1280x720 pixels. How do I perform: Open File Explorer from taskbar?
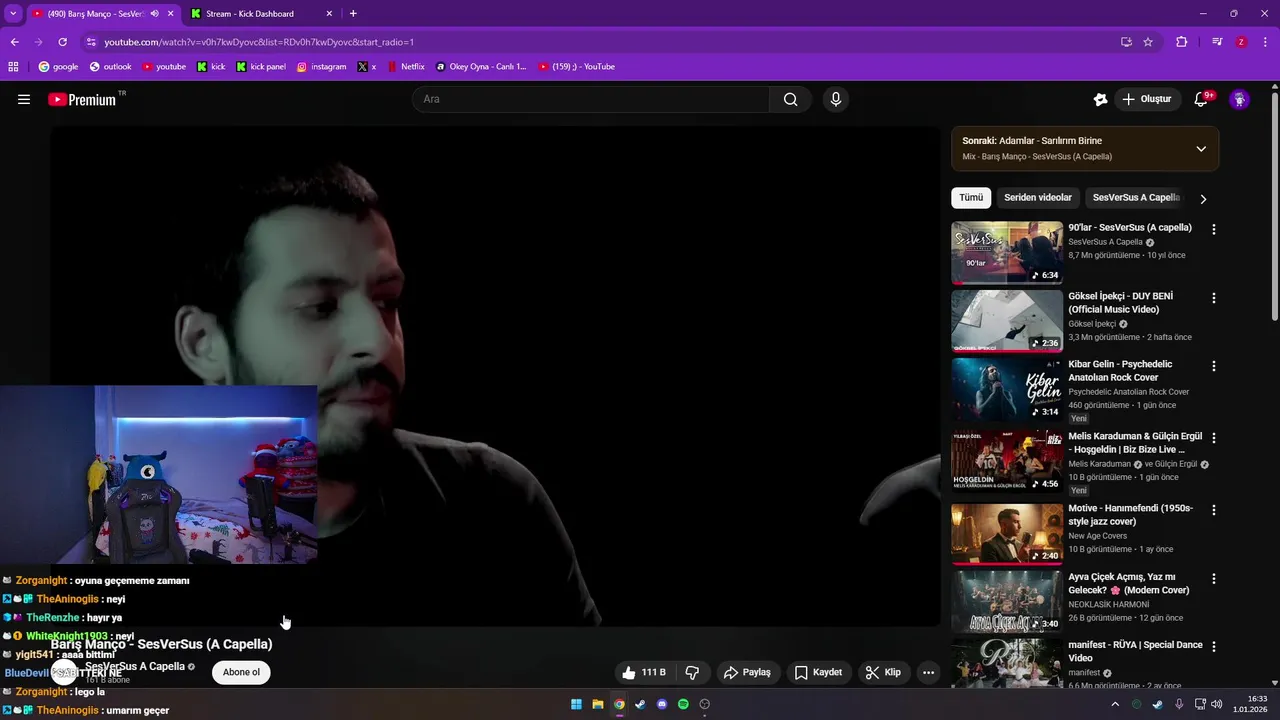pyautogui.click(x=597, y=704)
